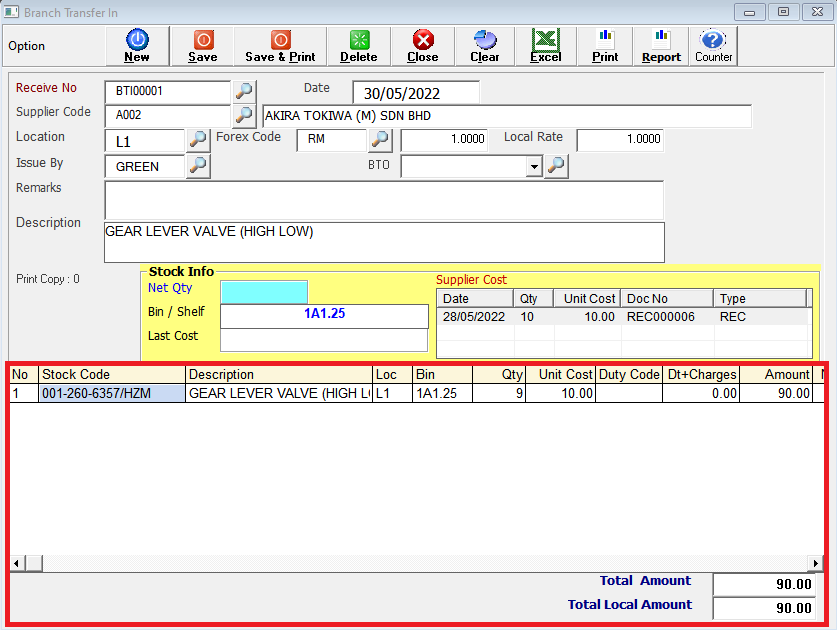Click grid Description column header
837x630 pixels.
[x=279, y=375]
